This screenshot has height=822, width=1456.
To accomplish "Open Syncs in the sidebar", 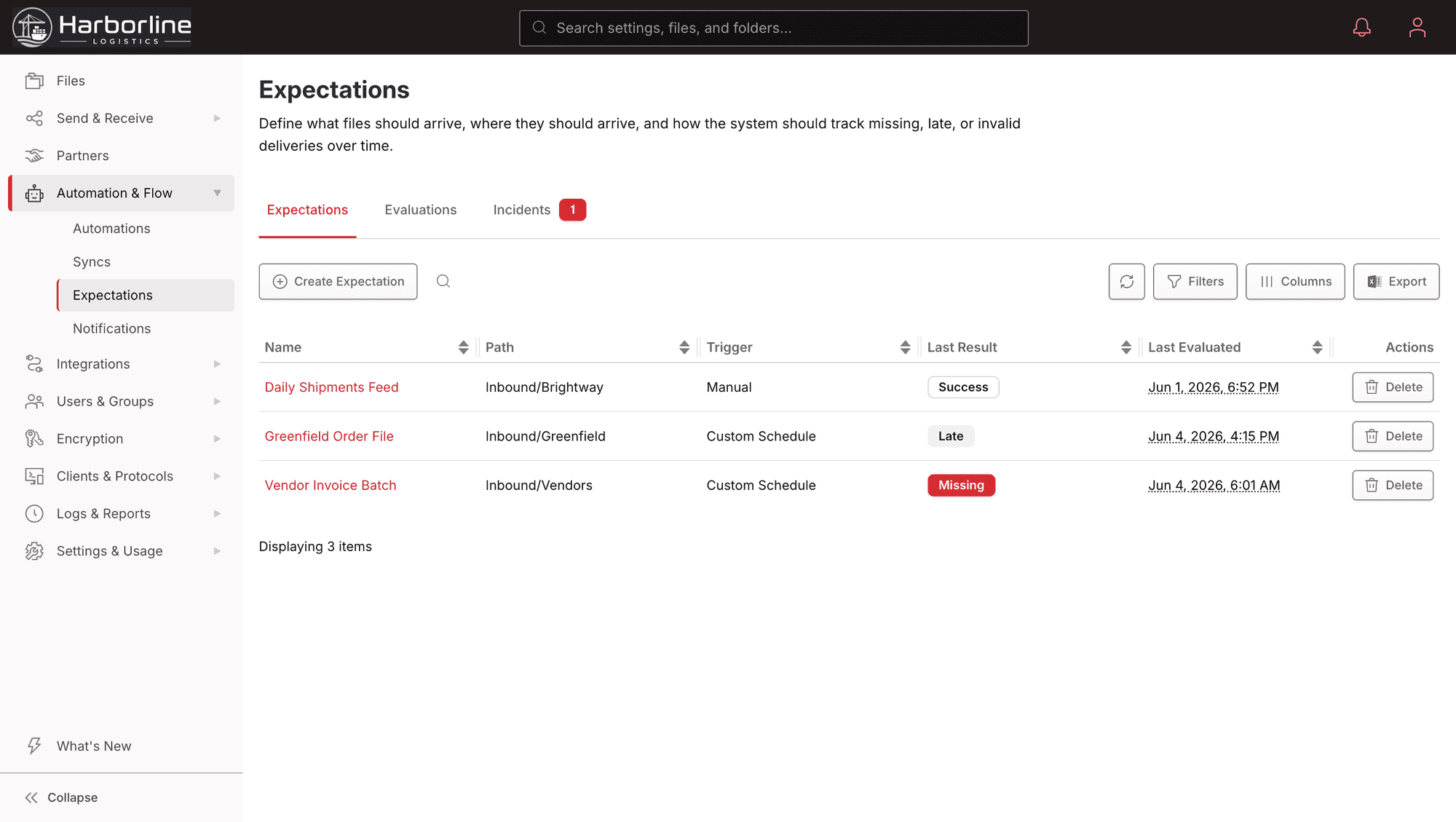I will click(92, 262).
